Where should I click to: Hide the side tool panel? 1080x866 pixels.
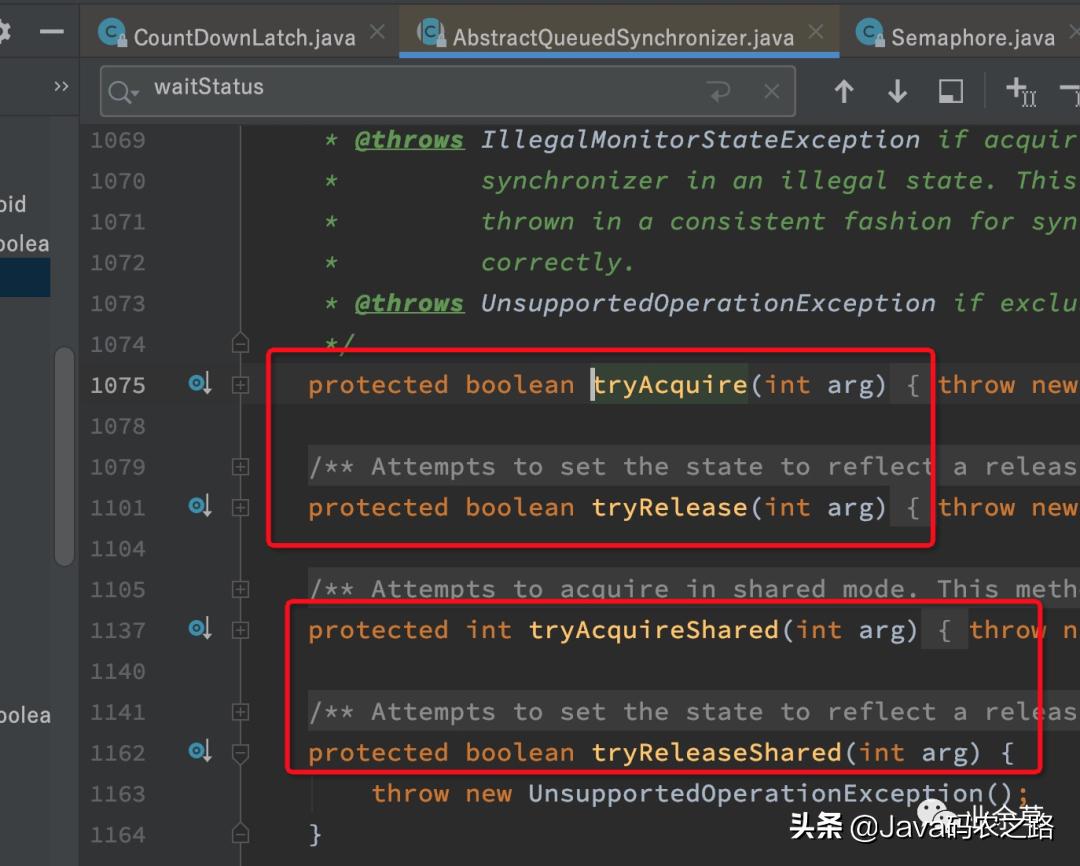[x=52, y=32]
